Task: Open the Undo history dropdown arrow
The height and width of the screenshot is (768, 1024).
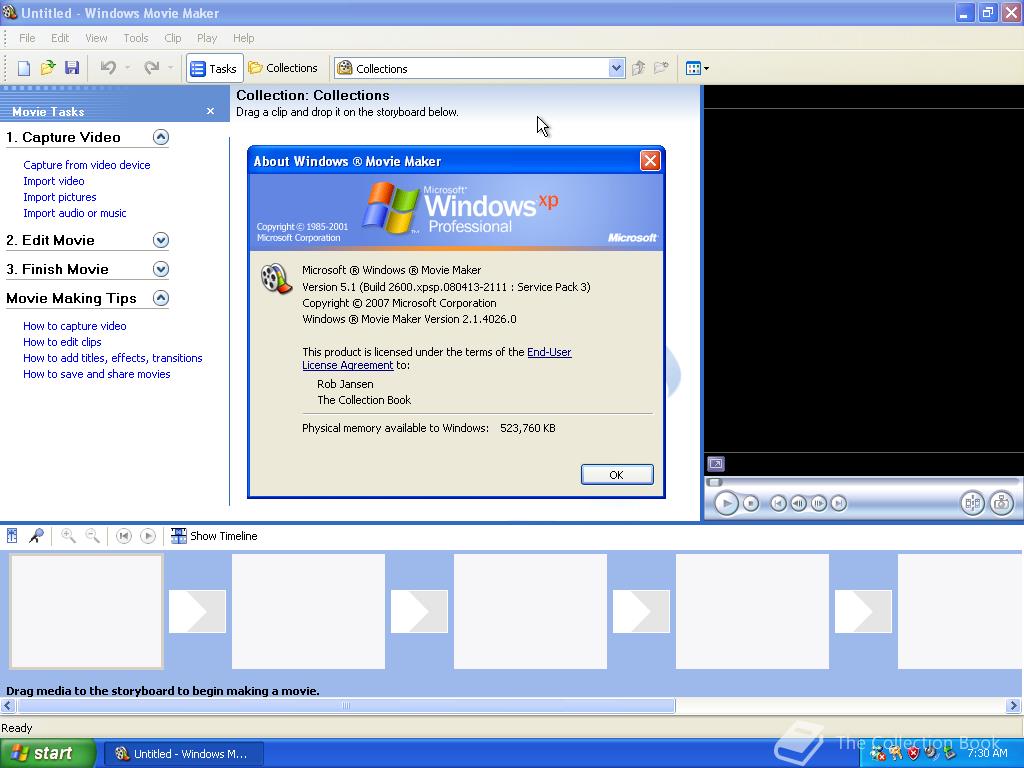Action: click(x=127, y=68)
